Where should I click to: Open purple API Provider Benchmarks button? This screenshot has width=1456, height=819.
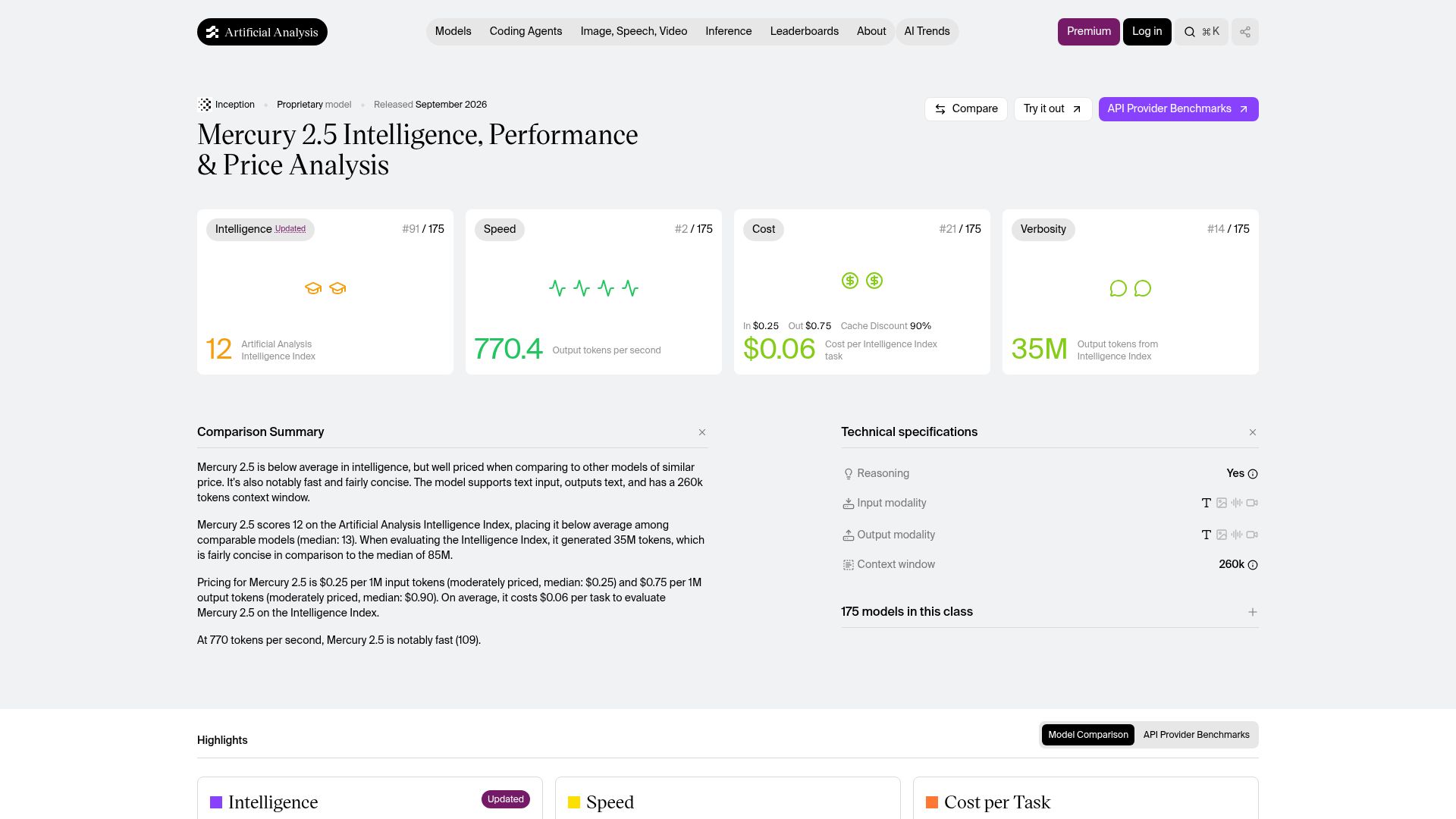point(1178,109)
